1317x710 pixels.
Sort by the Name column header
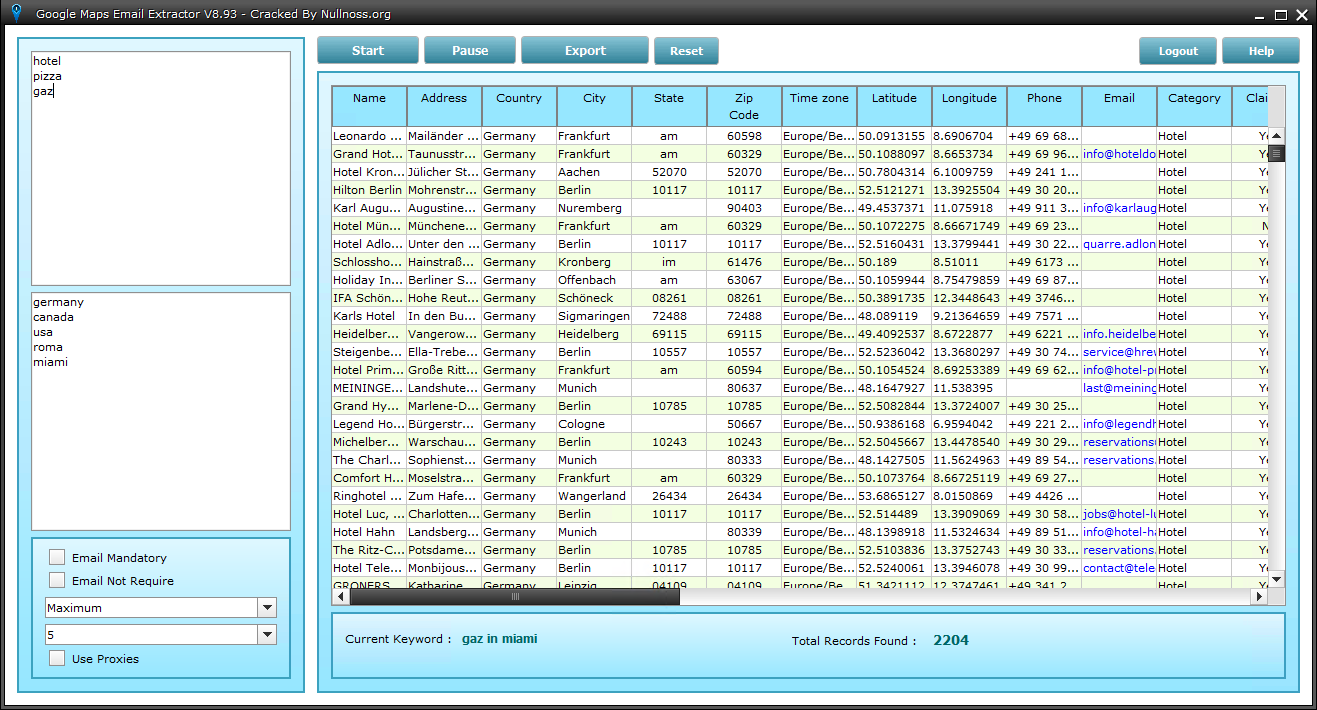point(369,106)
